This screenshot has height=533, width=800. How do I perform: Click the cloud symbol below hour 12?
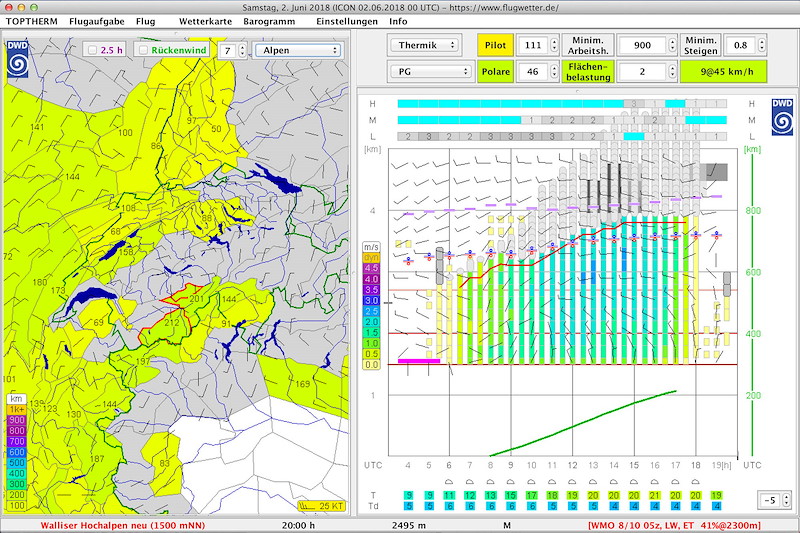[x=572, y=482]
